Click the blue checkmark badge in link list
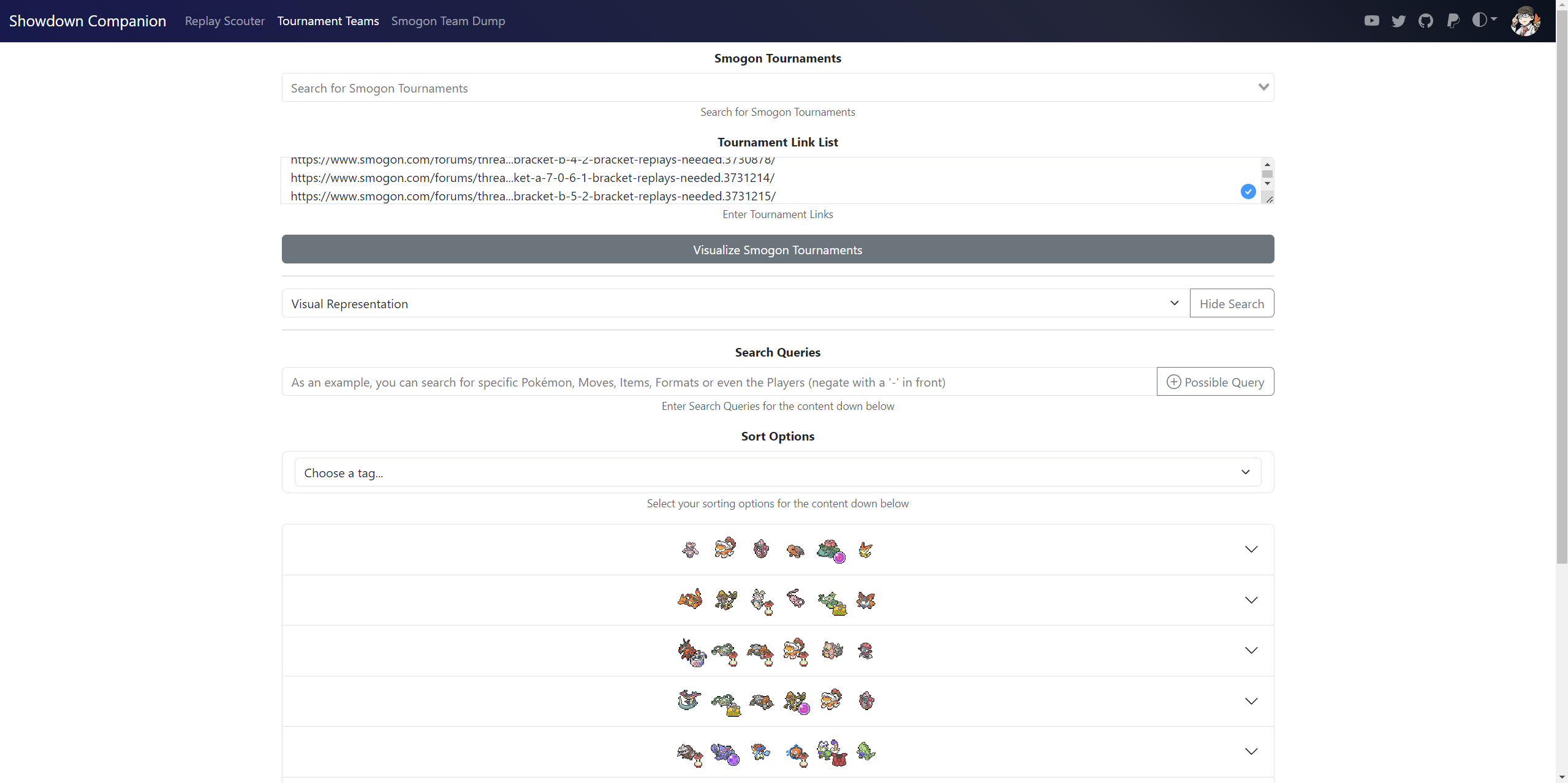 [x=1248, y=192]
